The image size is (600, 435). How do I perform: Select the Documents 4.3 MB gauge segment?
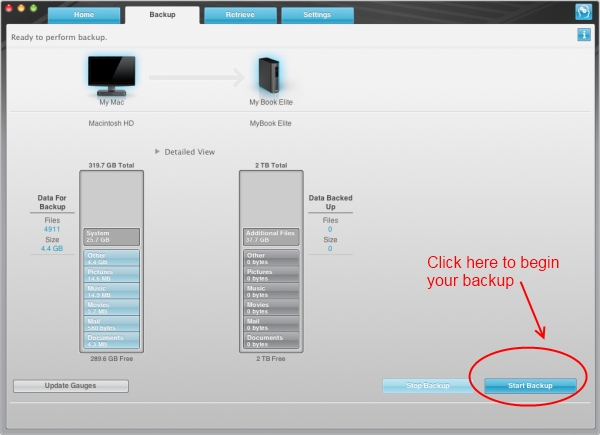[111, 341]
